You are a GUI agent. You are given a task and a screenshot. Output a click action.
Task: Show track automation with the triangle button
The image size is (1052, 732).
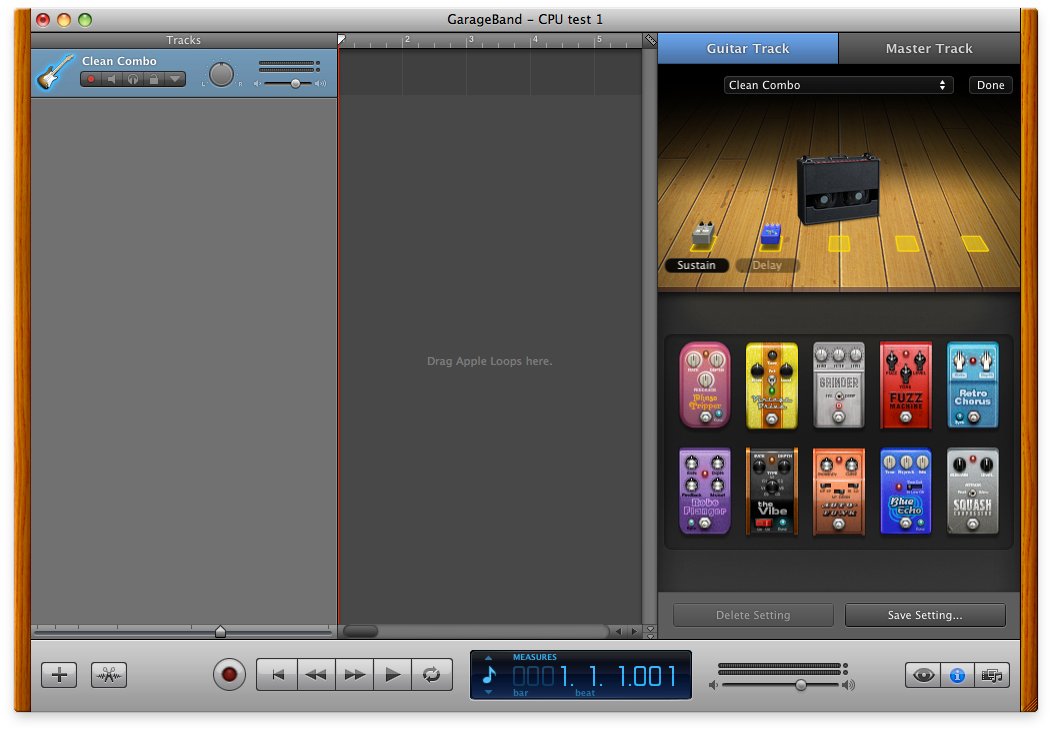(x=175, y=79)
